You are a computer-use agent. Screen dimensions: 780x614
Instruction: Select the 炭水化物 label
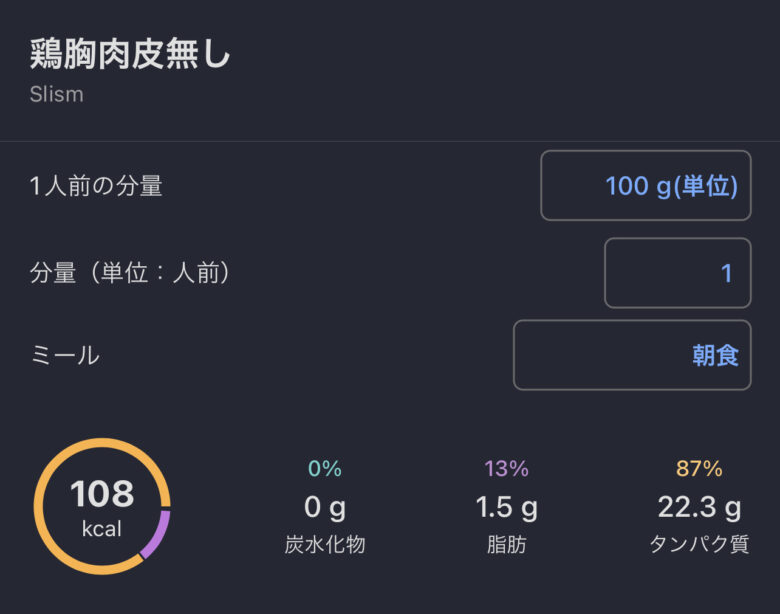coord(325,544)
